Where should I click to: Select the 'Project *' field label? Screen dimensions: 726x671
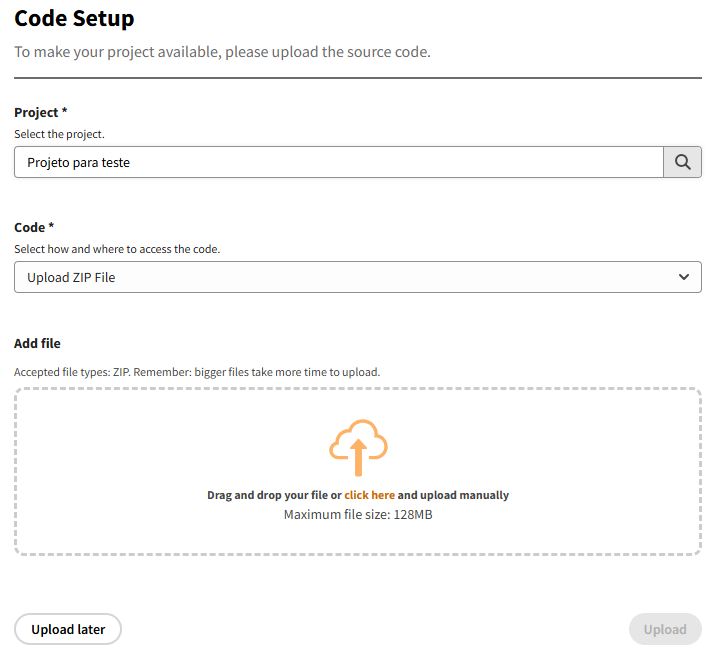(x=40, y=113)
